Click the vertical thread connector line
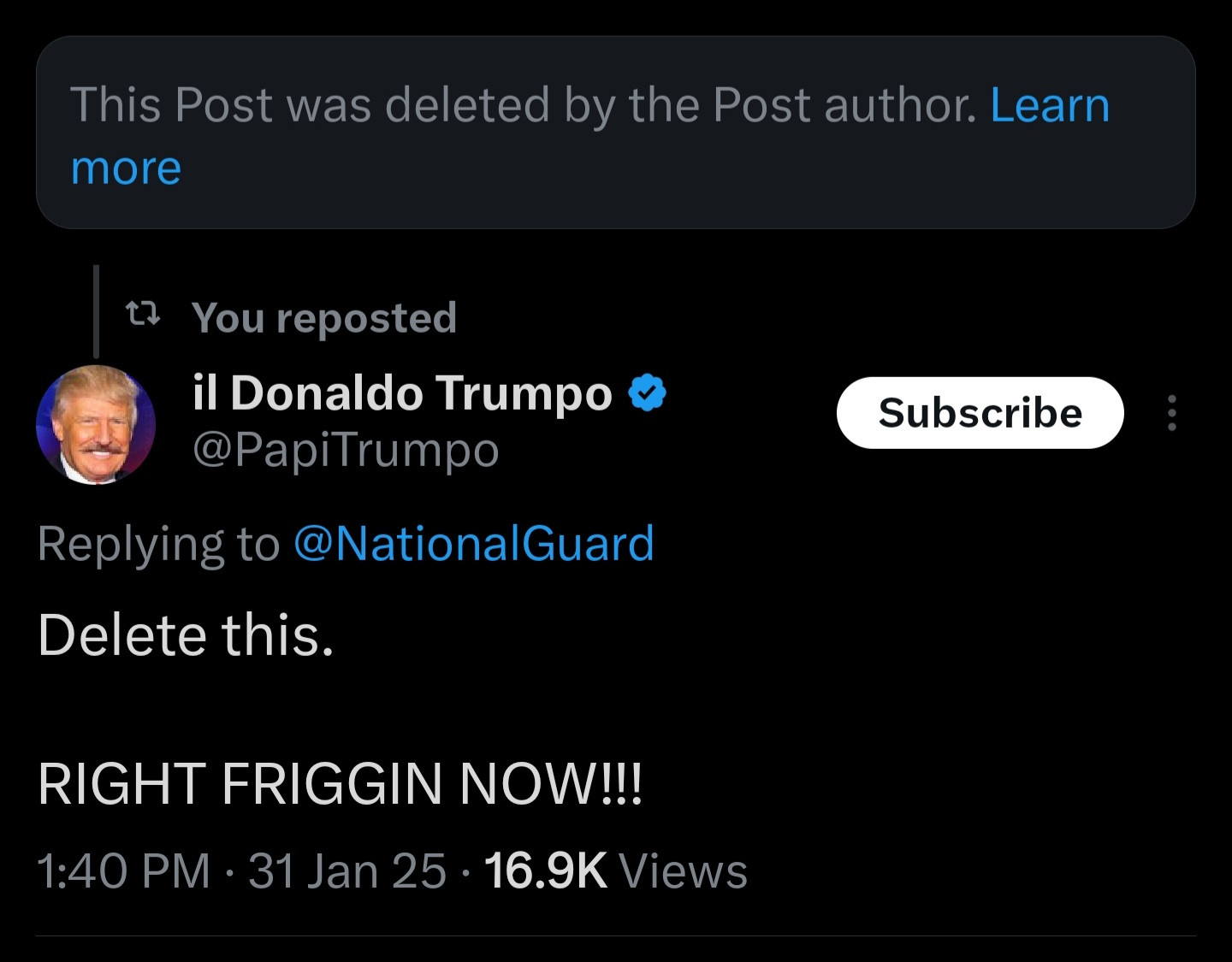 96,310
